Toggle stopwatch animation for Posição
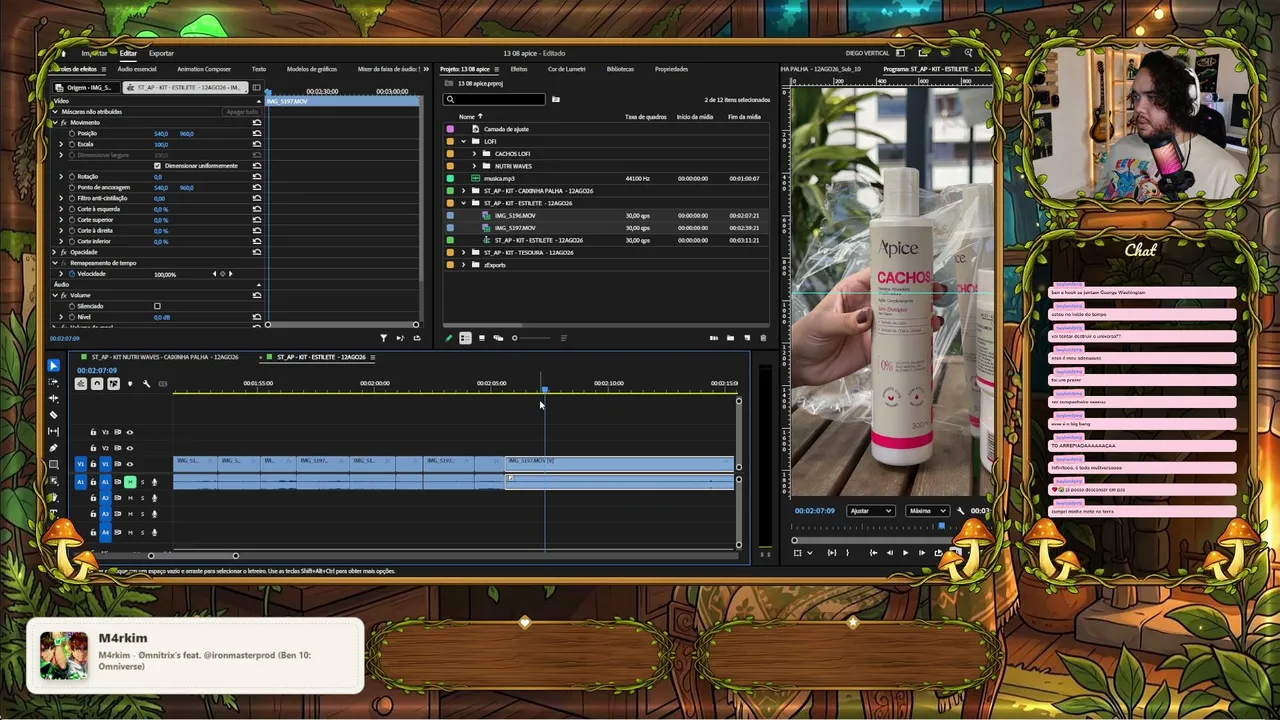Screen dimensions: 1280x720 [70, 133]
